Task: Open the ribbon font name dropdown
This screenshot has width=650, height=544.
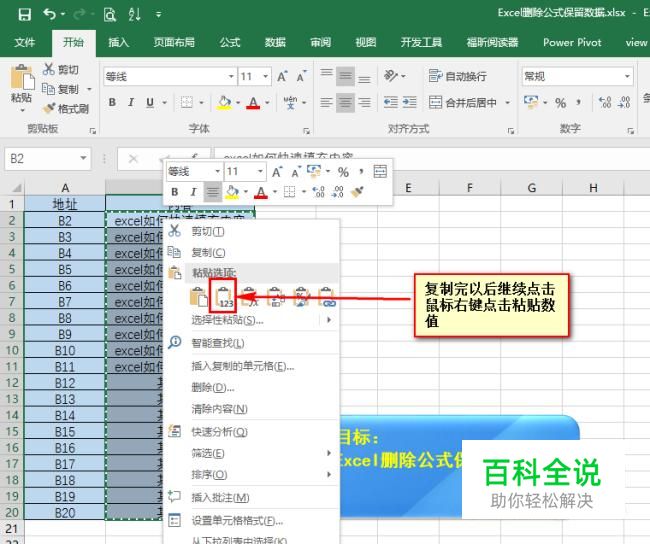Action: pyautogui.click(x=231, y=76)
